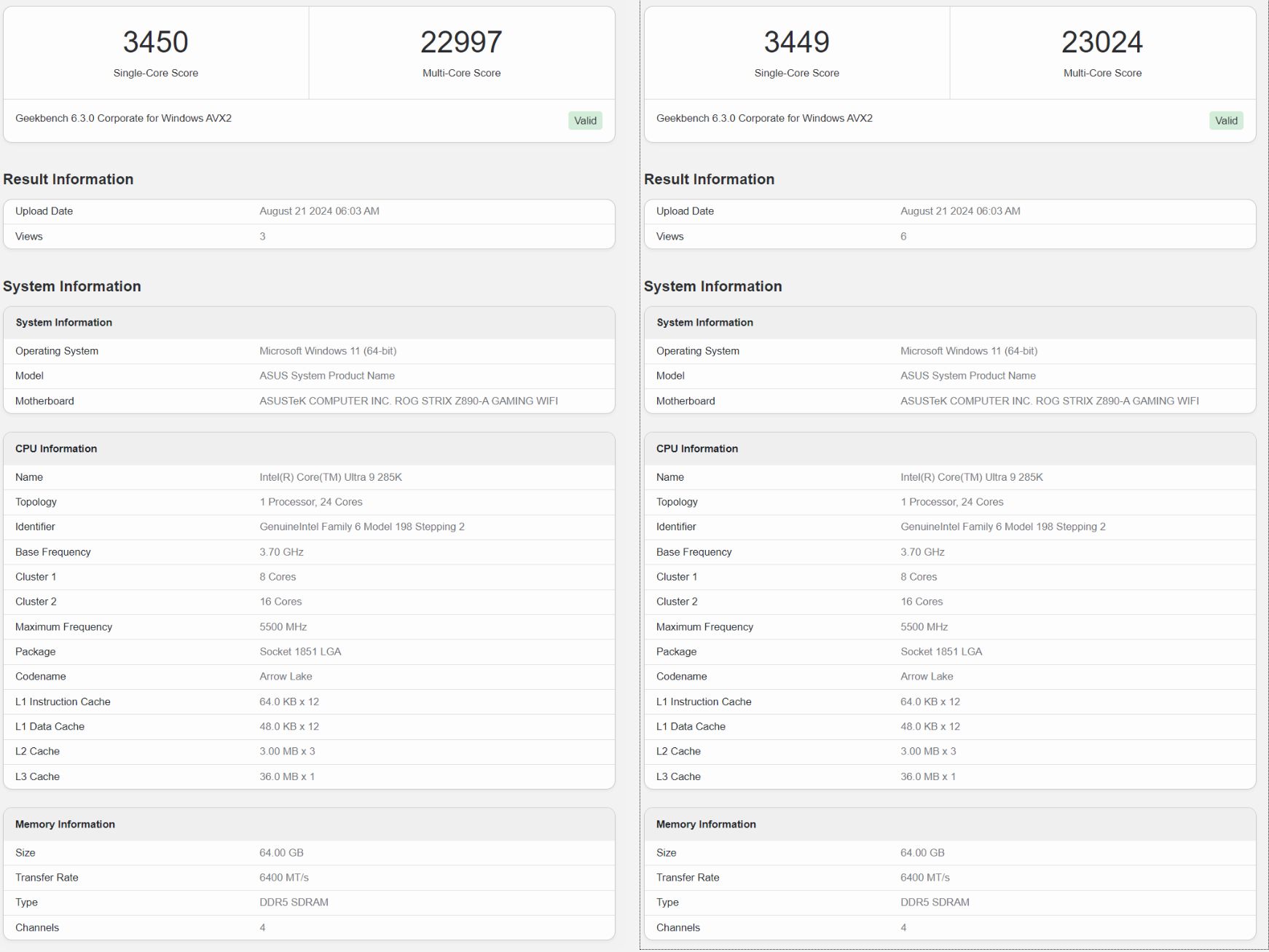This screenshot has width=1269, height=952.
Task: Click the Multi-Core Score label under 23024
Action: click(1102, 73)
